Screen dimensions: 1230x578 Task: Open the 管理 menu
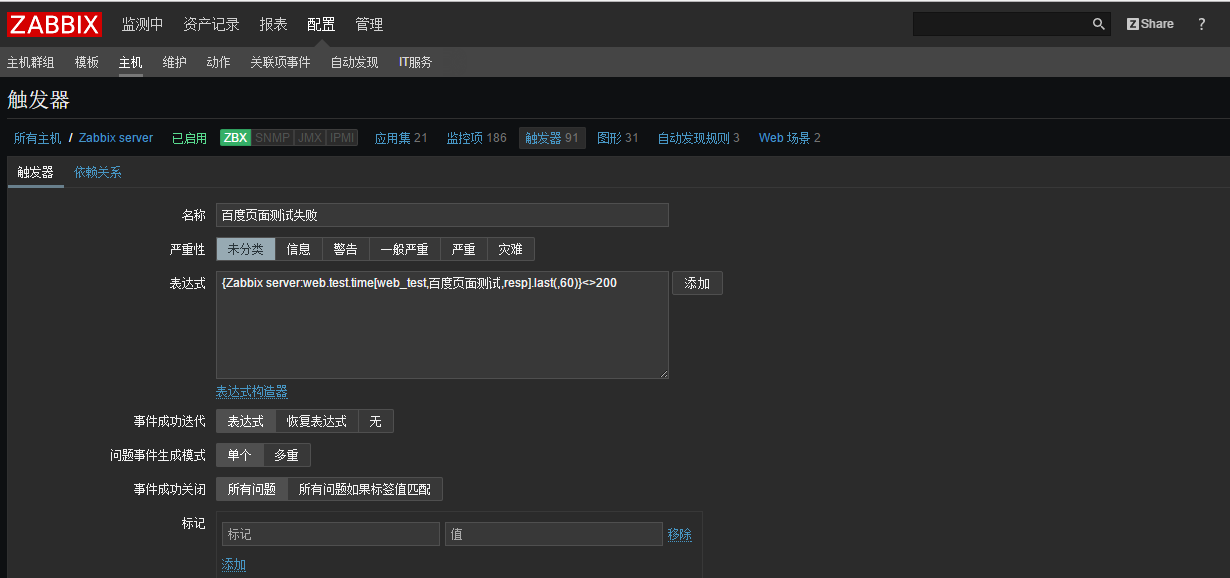point(369,24)
